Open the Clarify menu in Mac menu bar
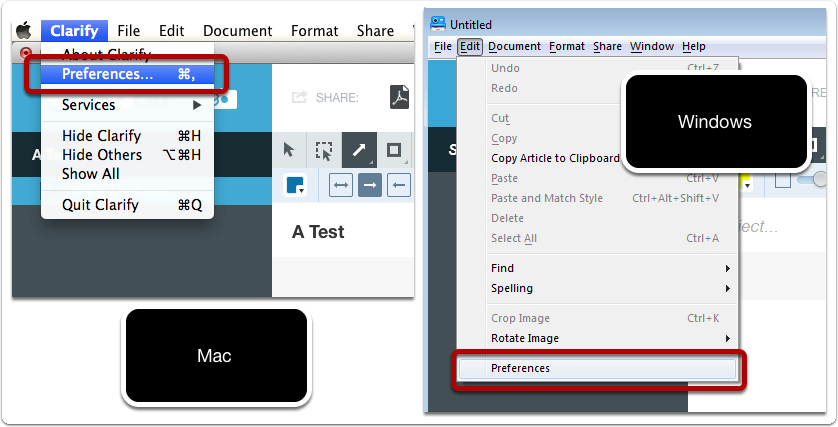This screenshot has width=838, height=427. point(74,30)
